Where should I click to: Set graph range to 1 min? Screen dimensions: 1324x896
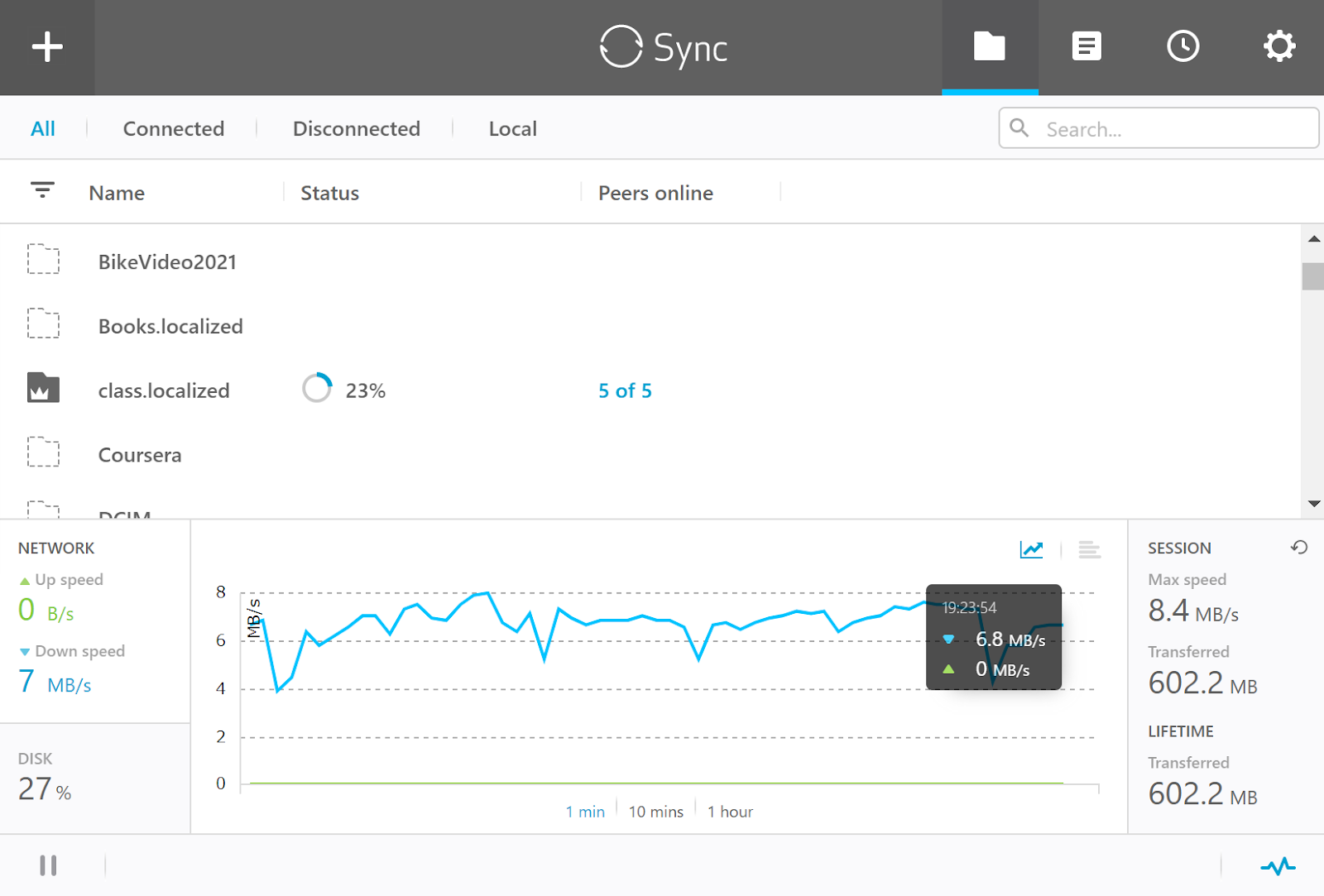585,812
